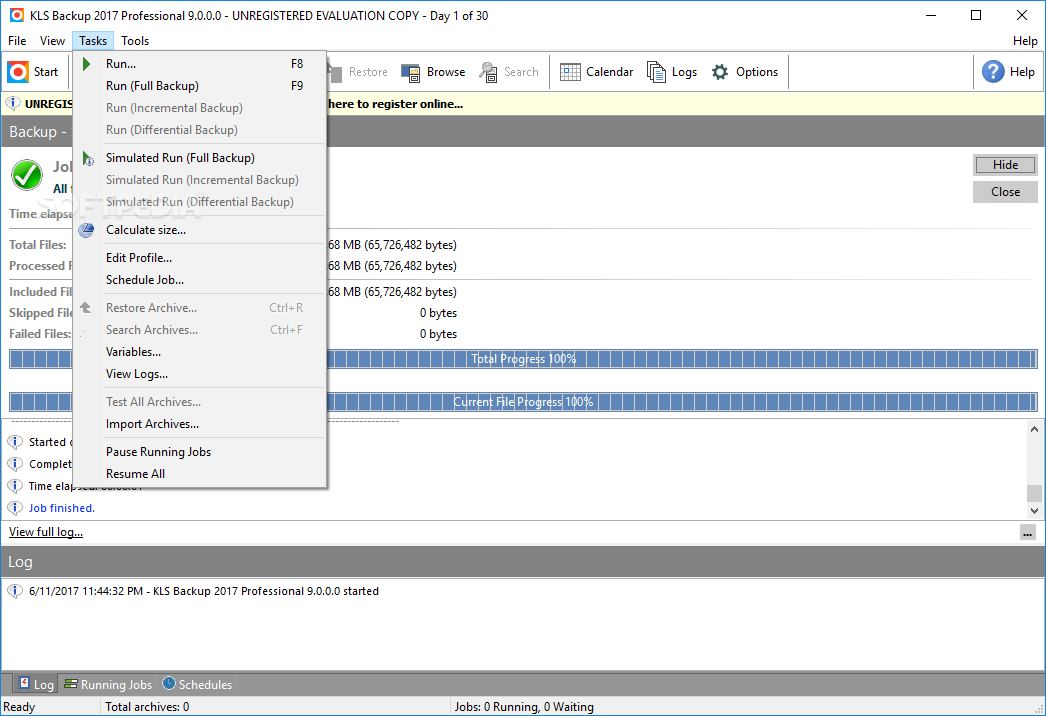Viewport: 1046px width, 716px height.
Task: Open Variables... from Tasks menu
Action: [199, 352]
